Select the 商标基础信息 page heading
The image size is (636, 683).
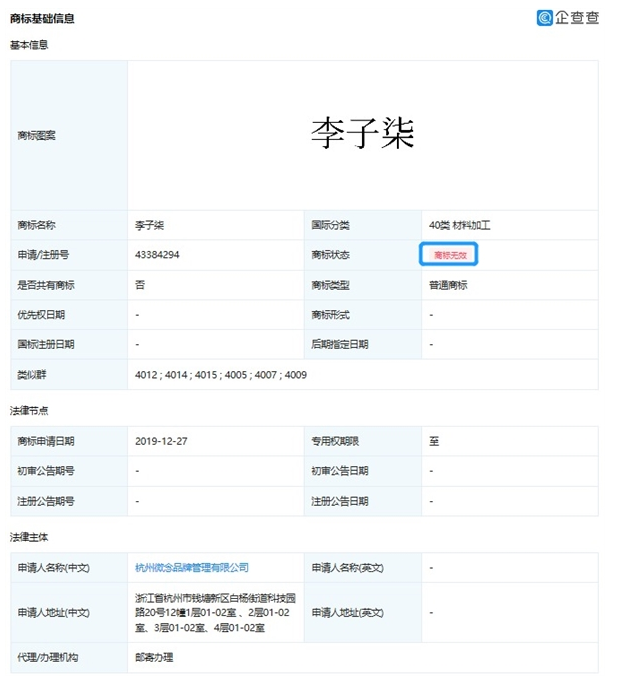point(42,18)
